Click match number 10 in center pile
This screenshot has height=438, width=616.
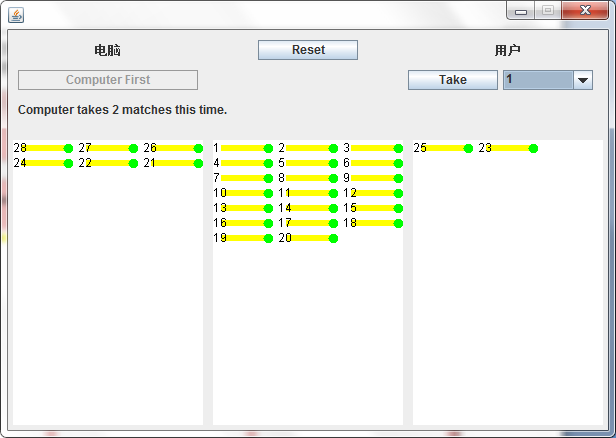pos(243,193)
